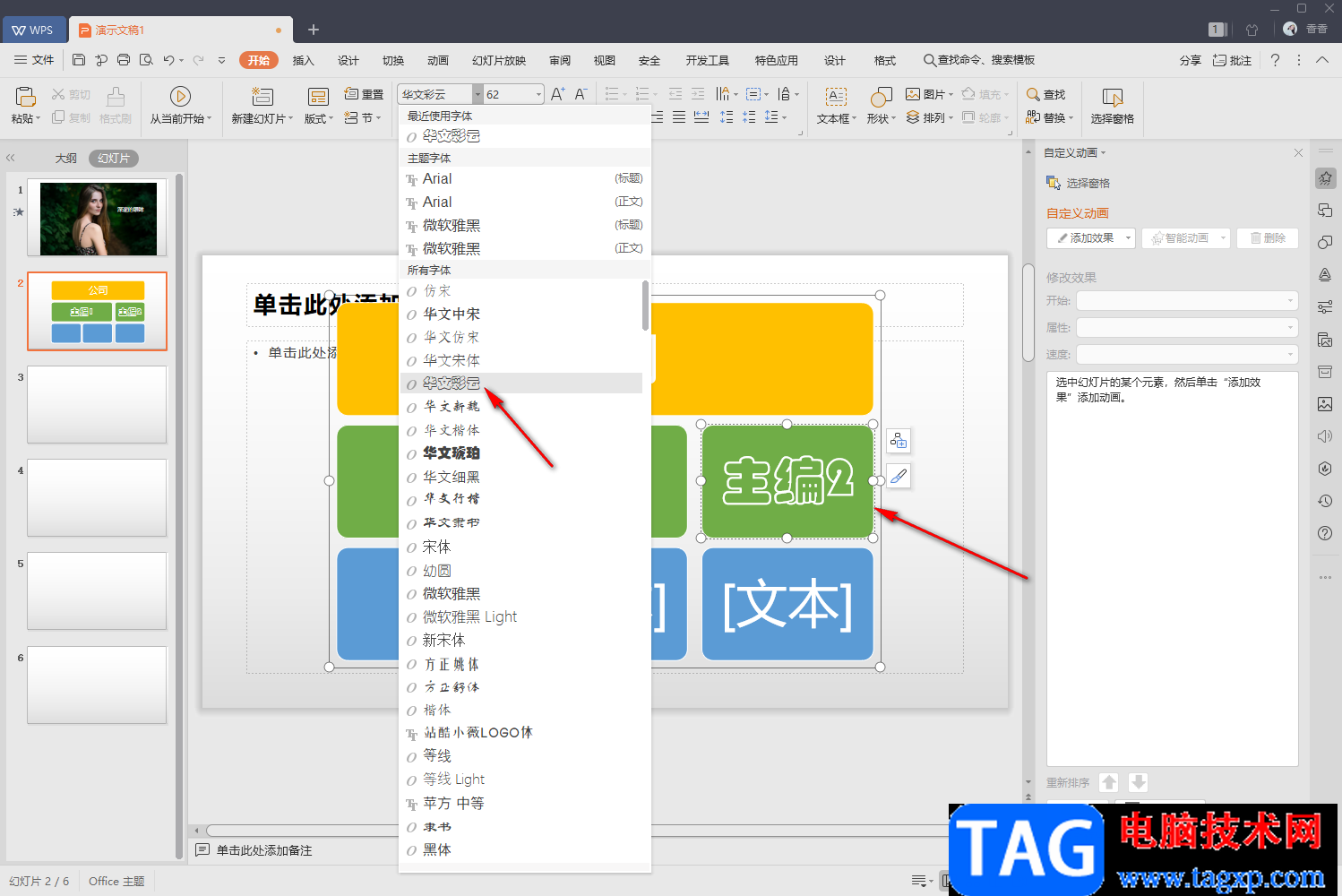Start slideshow from current slide icon
This screenshot has width=1342, height=896.
pos(180,96)
